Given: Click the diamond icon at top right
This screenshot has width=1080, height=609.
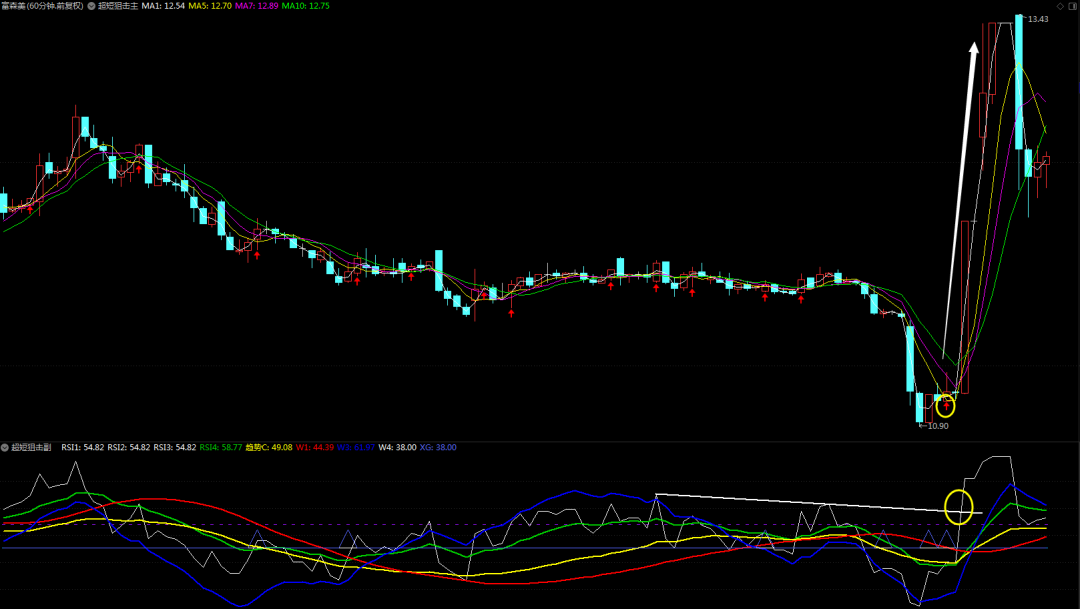Looking at the screenshot, I should [x=1060, y=6].
